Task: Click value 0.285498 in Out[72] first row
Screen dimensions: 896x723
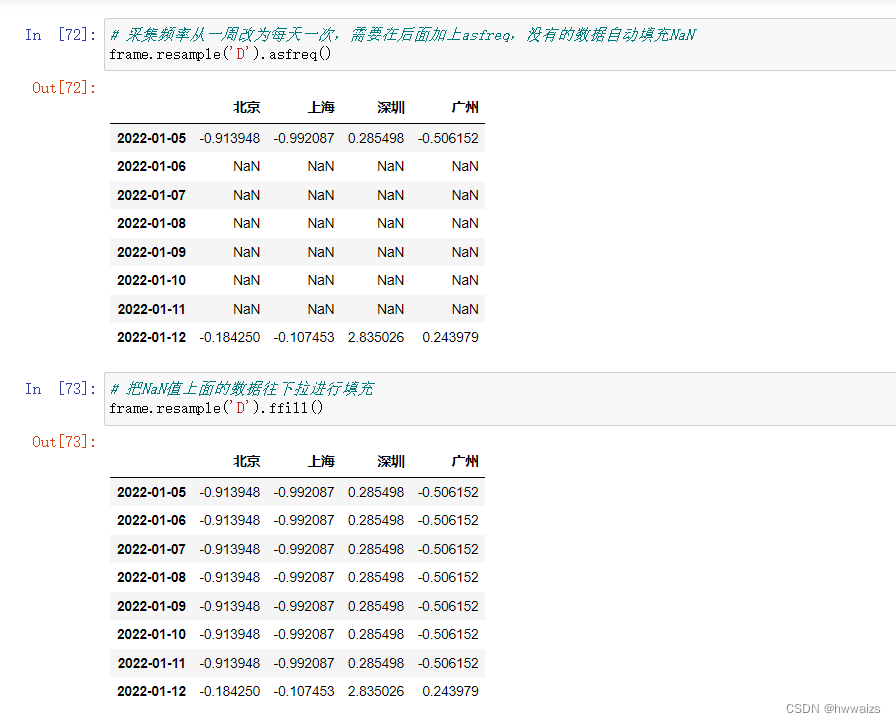Action: coord(376,138)
